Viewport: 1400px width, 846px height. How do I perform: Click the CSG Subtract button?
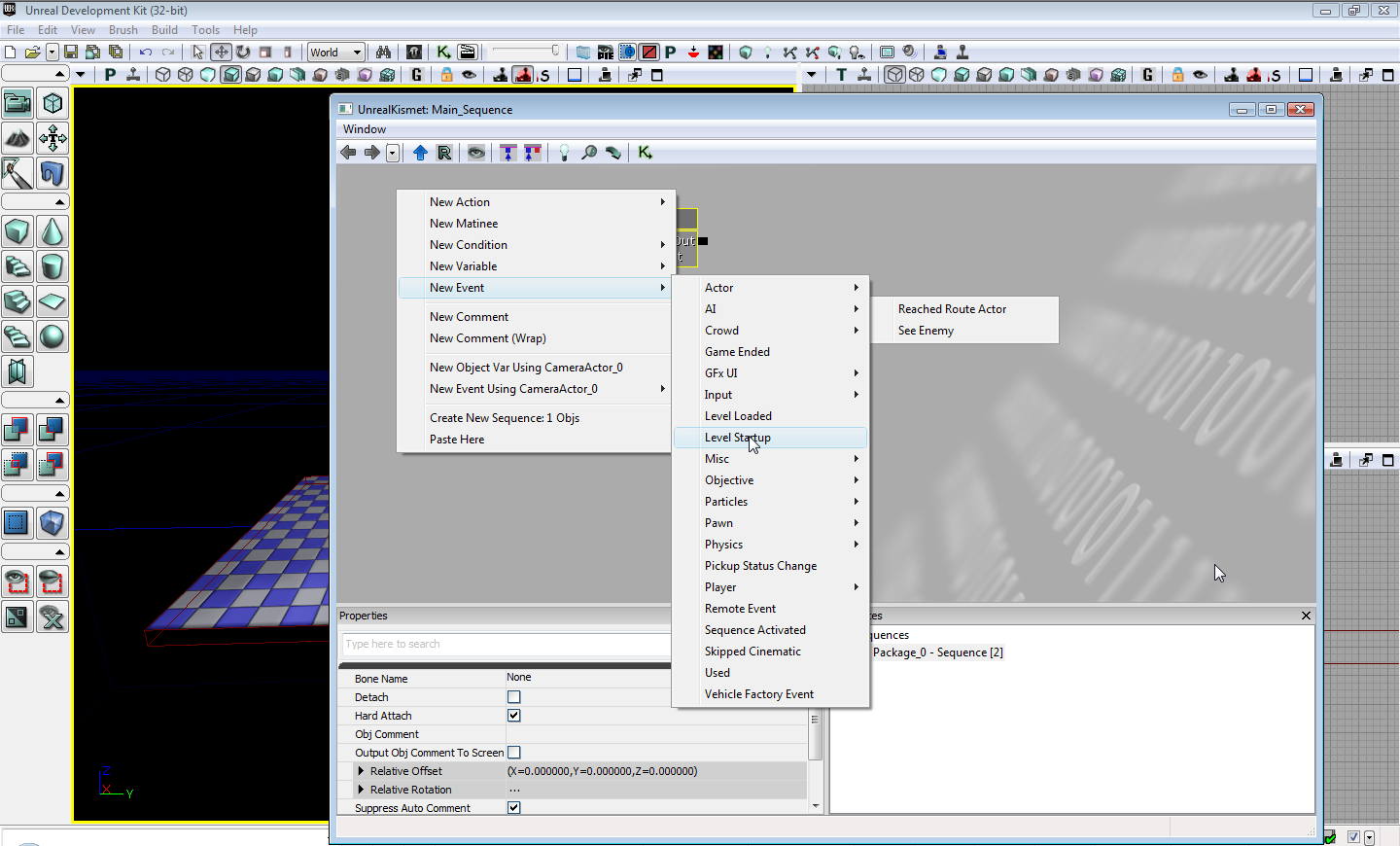click(x=52, y=430)
